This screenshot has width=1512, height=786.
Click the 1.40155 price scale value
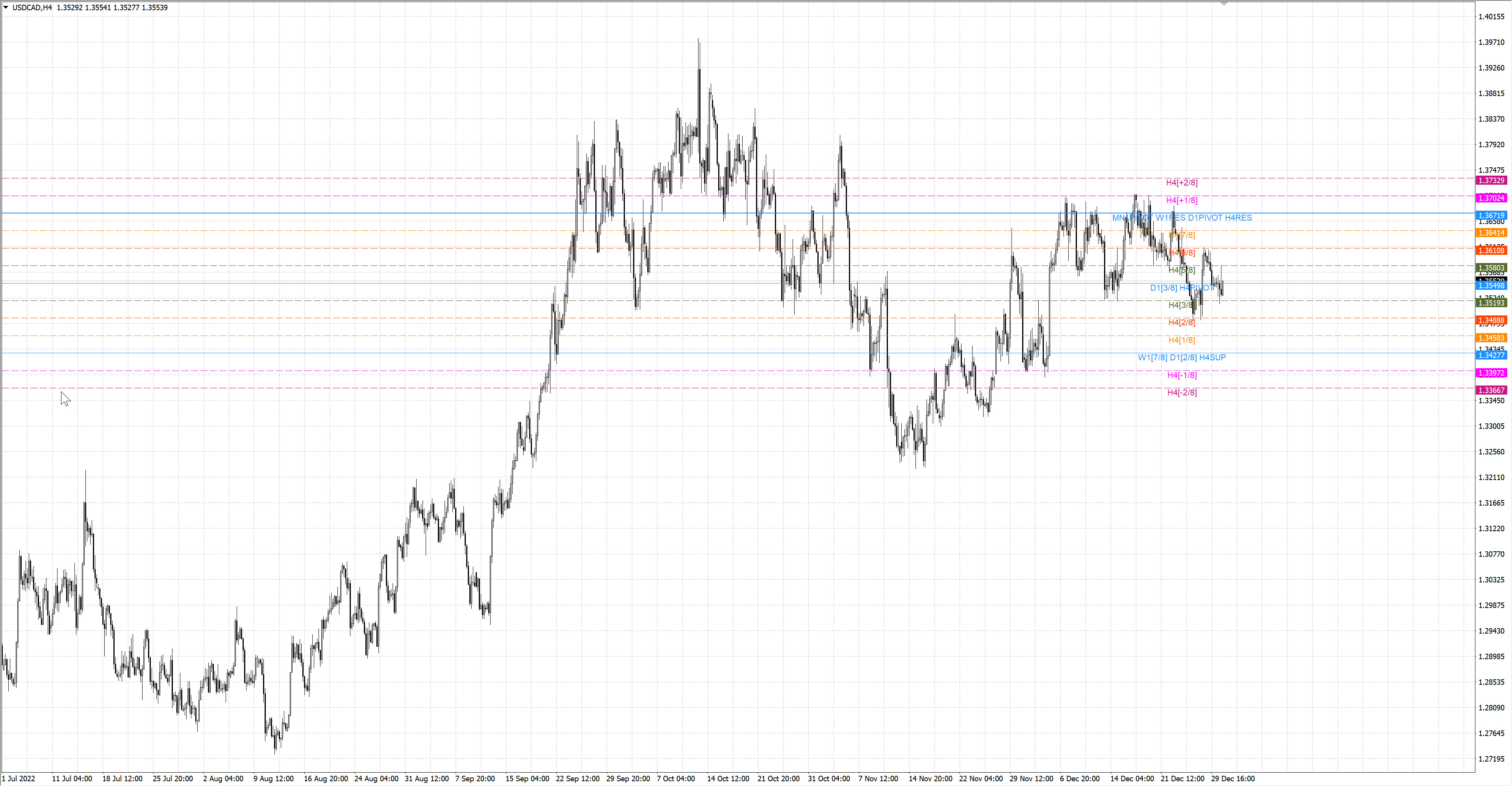point(1492,17)
